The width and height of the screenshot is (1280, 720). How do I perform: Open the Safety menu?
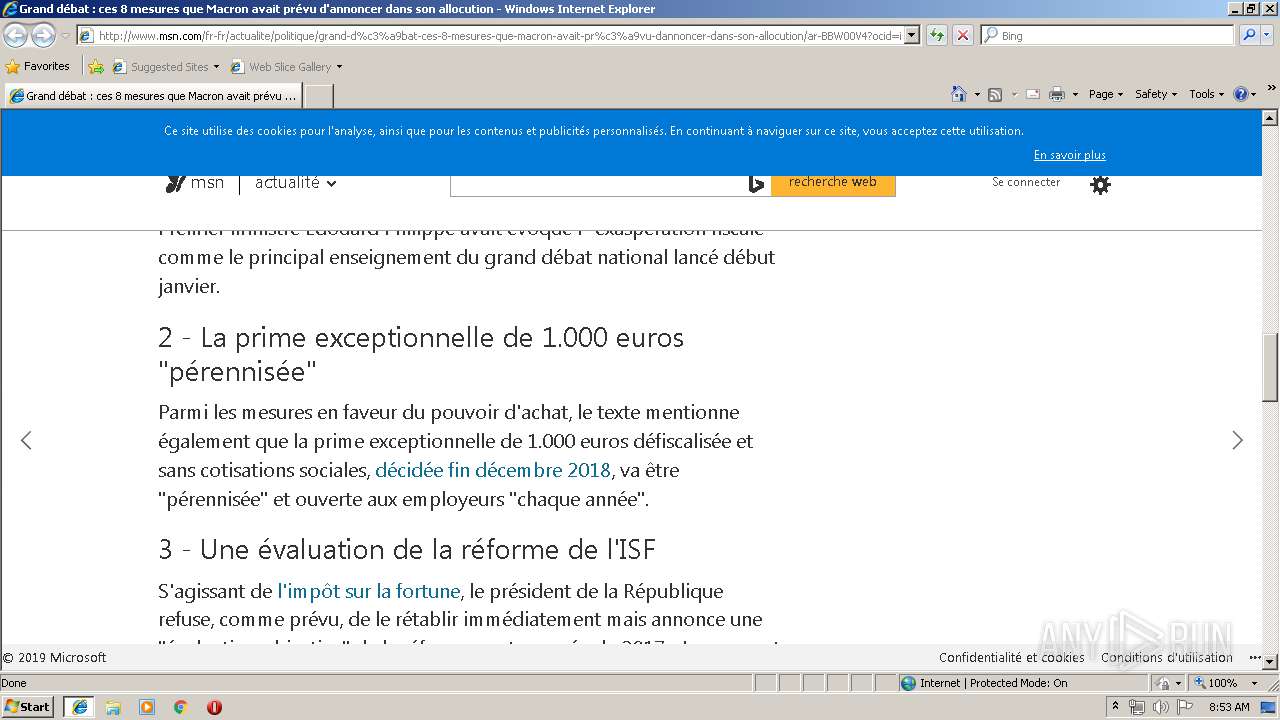click(1155, 94)
